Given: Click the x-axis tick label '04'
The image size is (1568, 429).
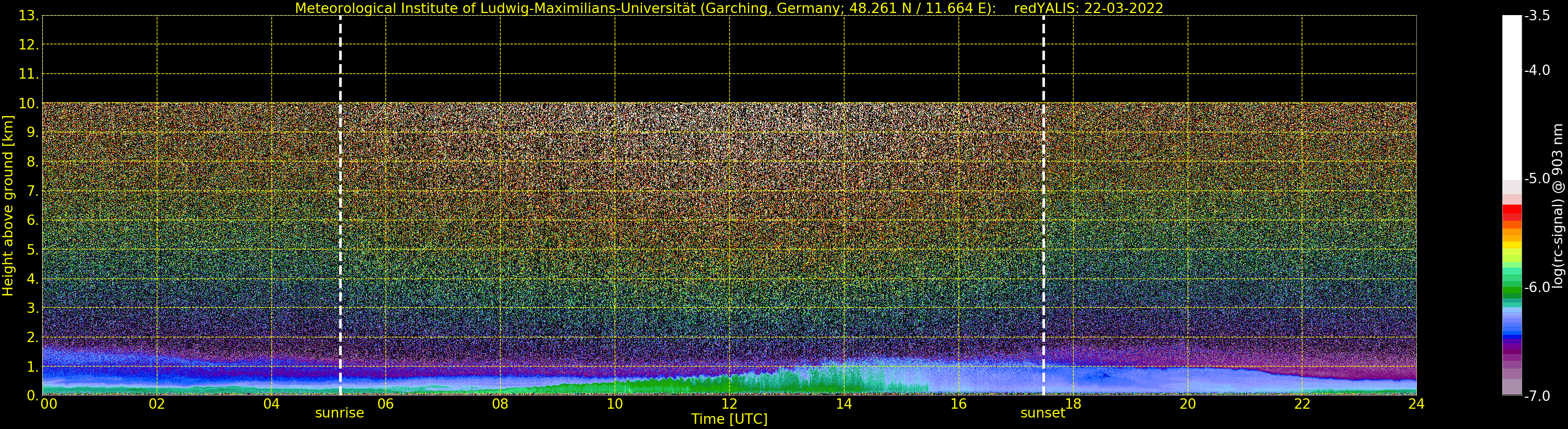Looking at the screenshot, I should point(271,403).
